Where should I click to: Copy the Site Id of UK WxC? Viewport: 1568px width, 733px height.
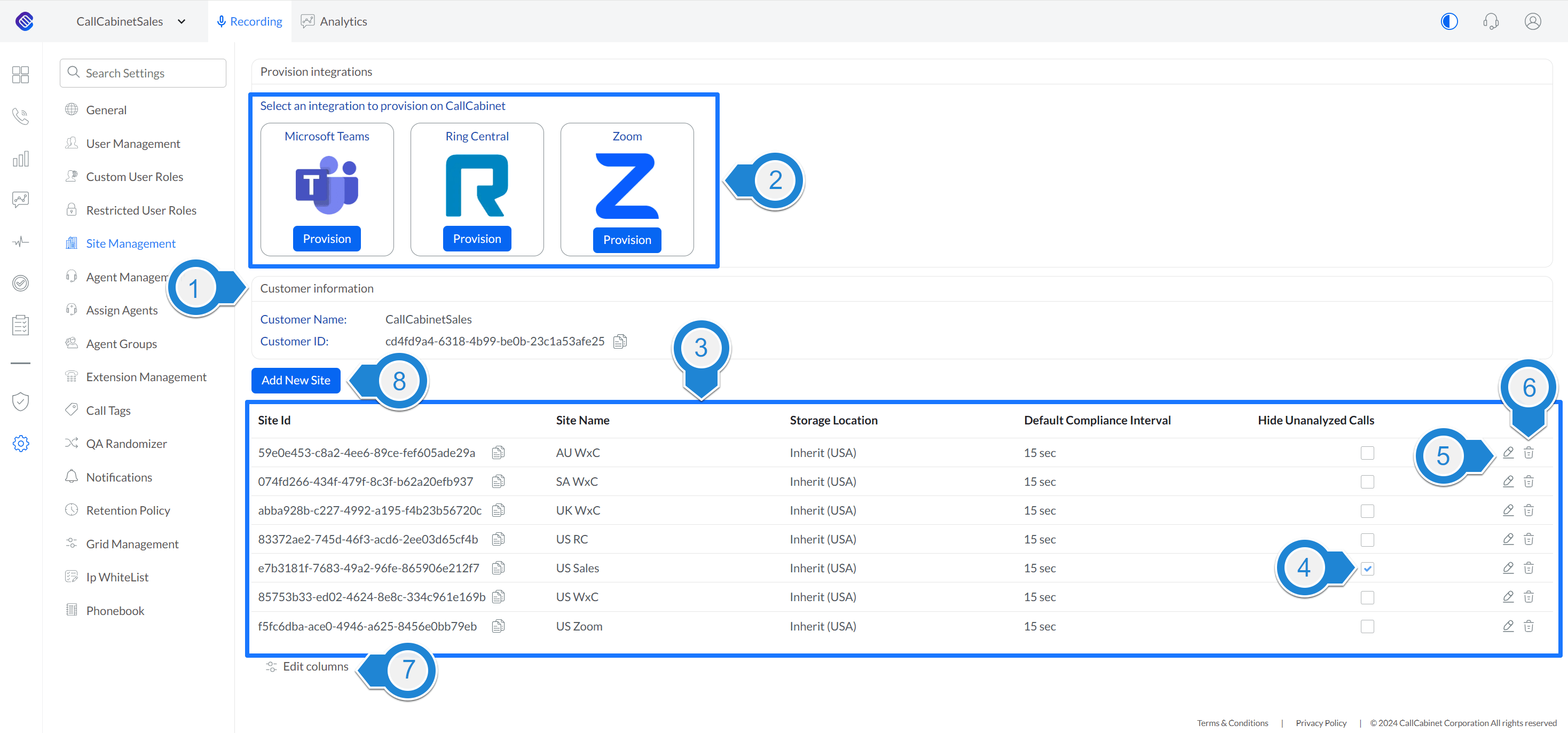coord(498,510)
